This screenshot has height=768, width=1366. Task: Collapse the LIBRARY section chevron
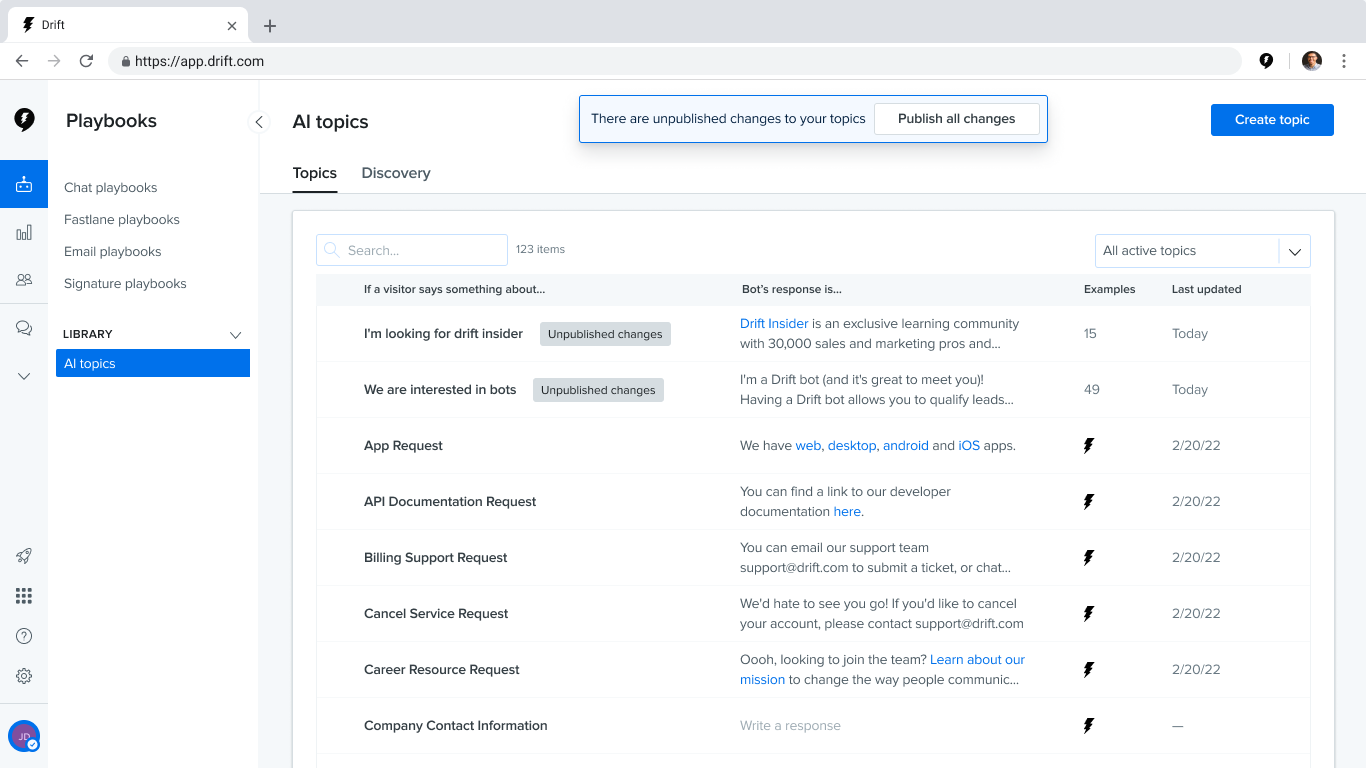236,334
